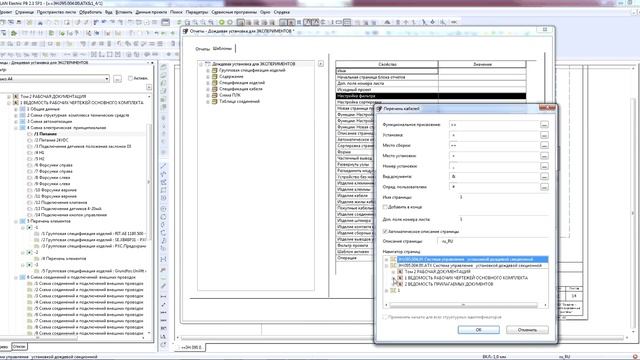This screenshot has height=360, width=640.
Task: Open the Страница menu
Action: (24, 12)
